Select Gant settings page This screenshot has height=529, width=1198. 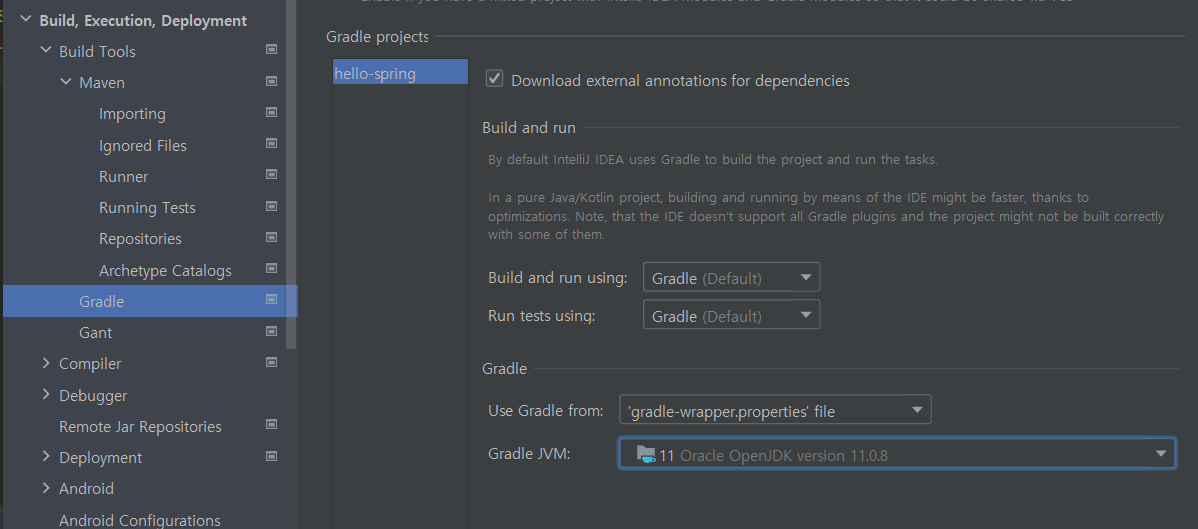click(96, 333)
